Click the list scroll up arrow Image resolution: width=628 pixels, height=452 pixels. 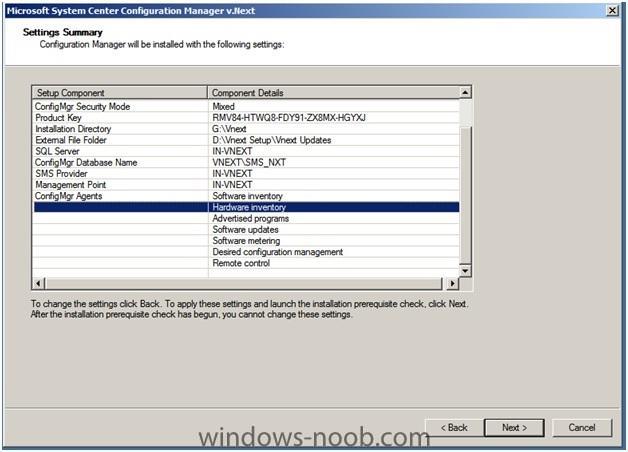[x=465, y=92]
